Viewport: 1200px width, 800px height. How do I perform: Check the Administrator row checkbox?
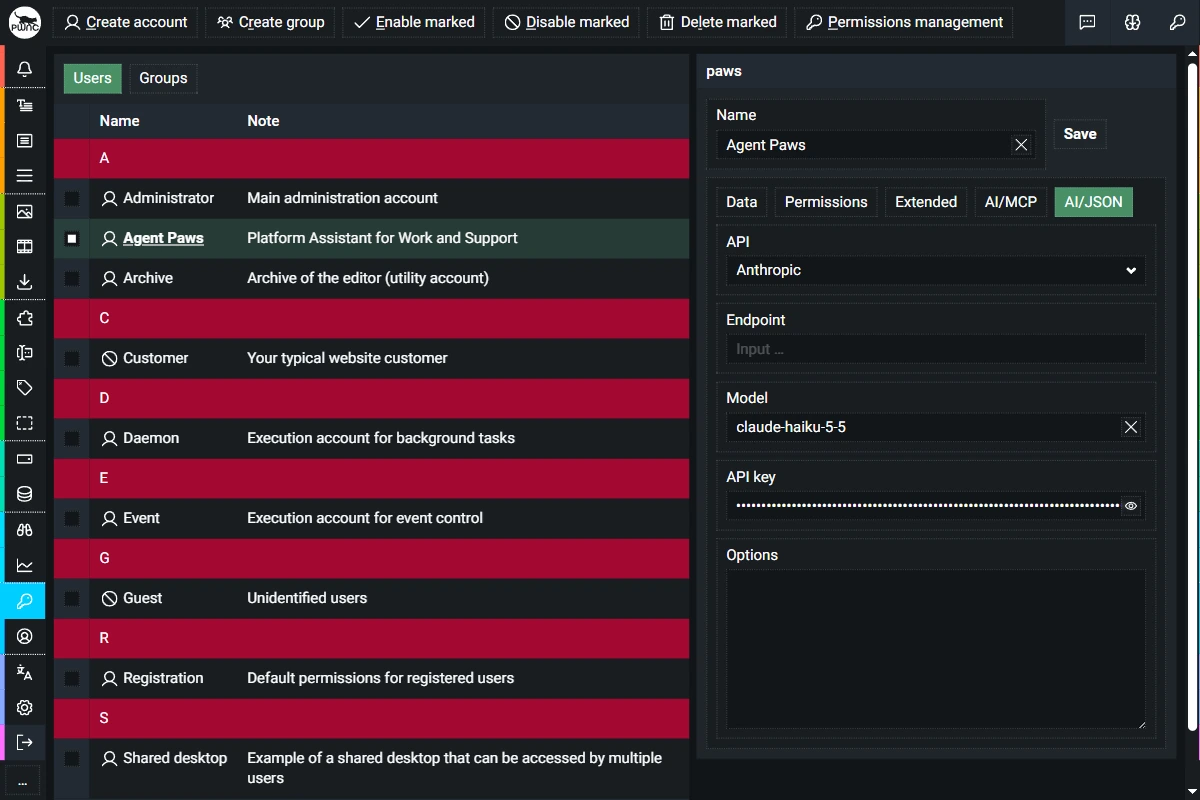tap(72, 199)
